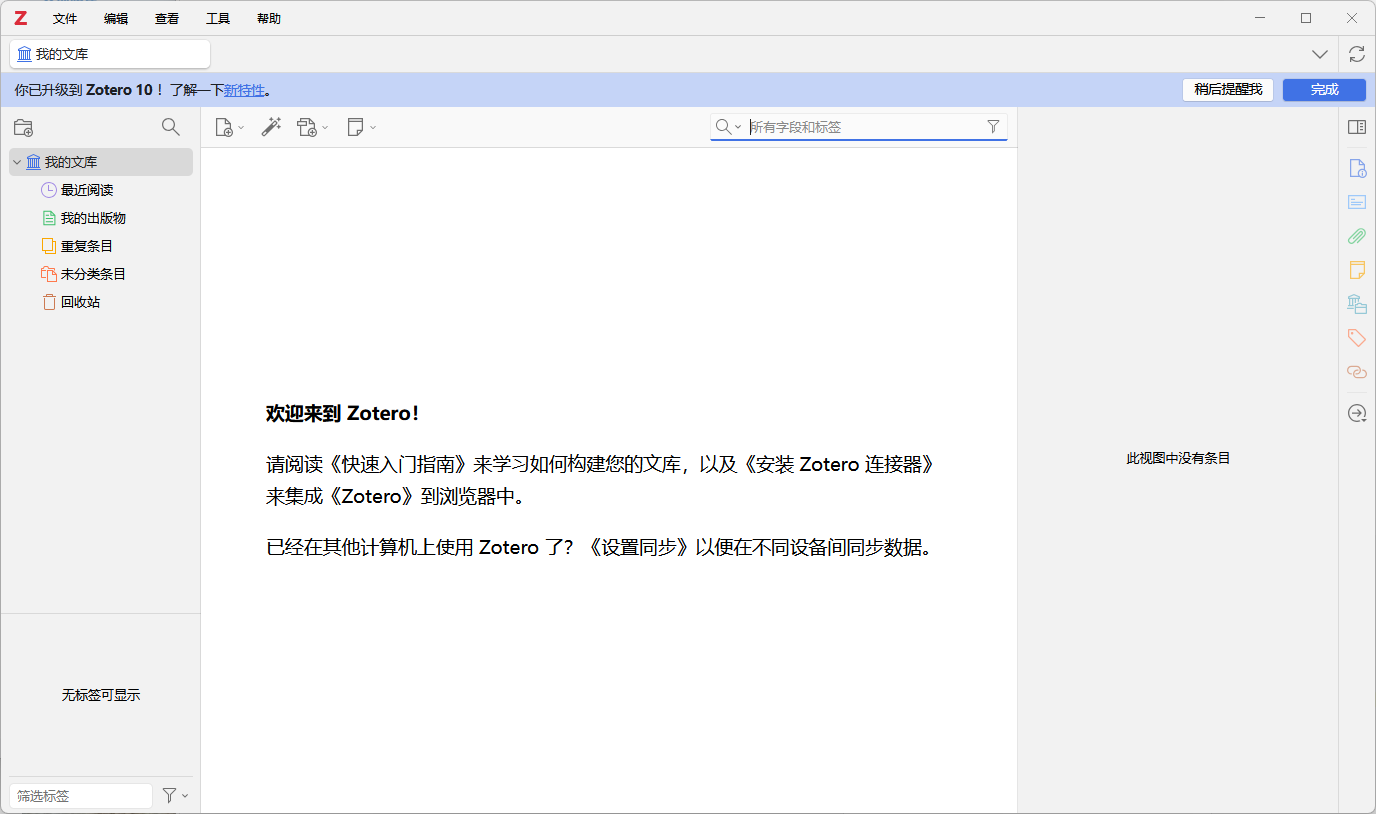
Task: Open the 帮助 menu
Action: pyautogui.click(x=269, y=18)
